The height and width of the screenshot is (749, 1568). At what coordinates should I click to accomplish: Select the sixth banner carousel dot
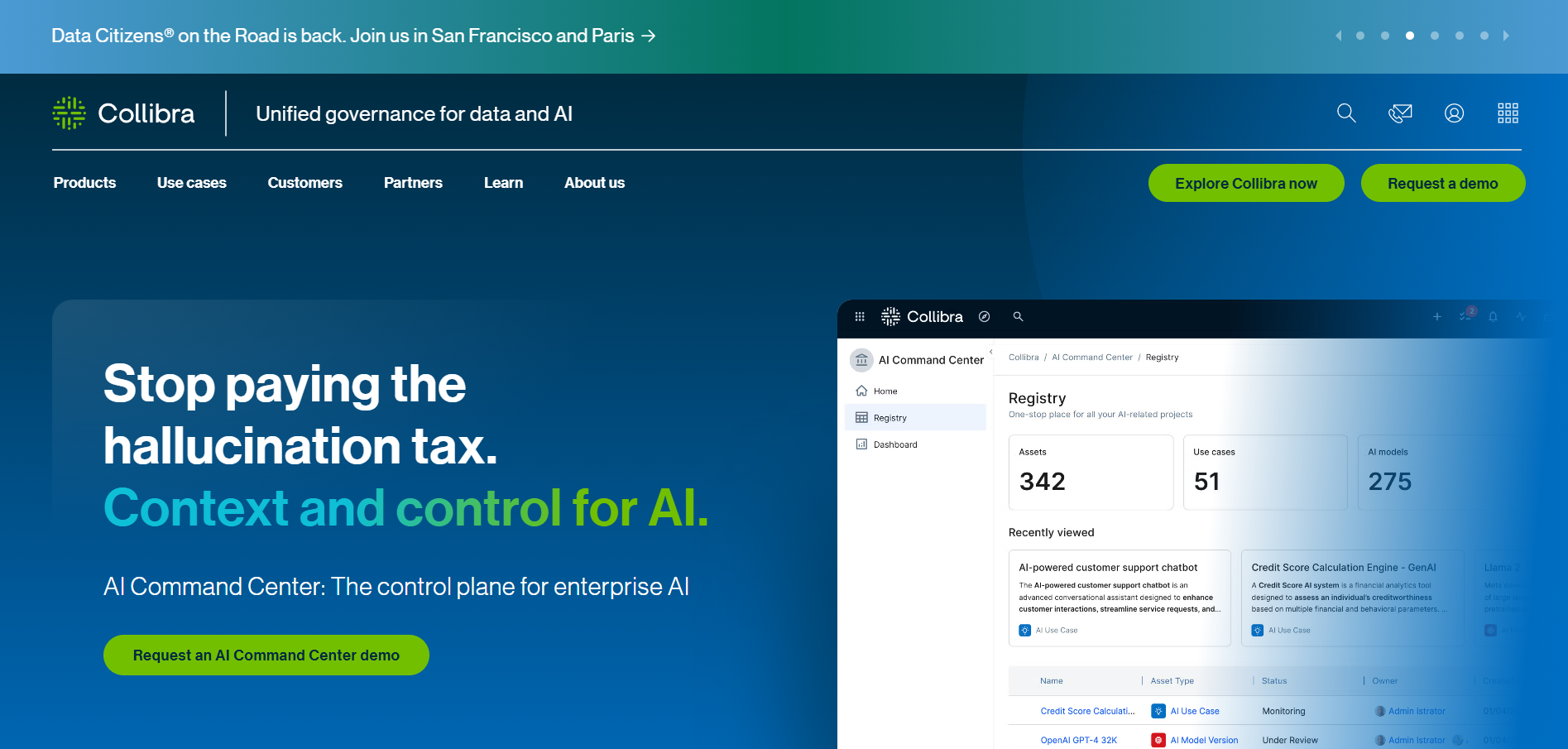point(1484,36)
